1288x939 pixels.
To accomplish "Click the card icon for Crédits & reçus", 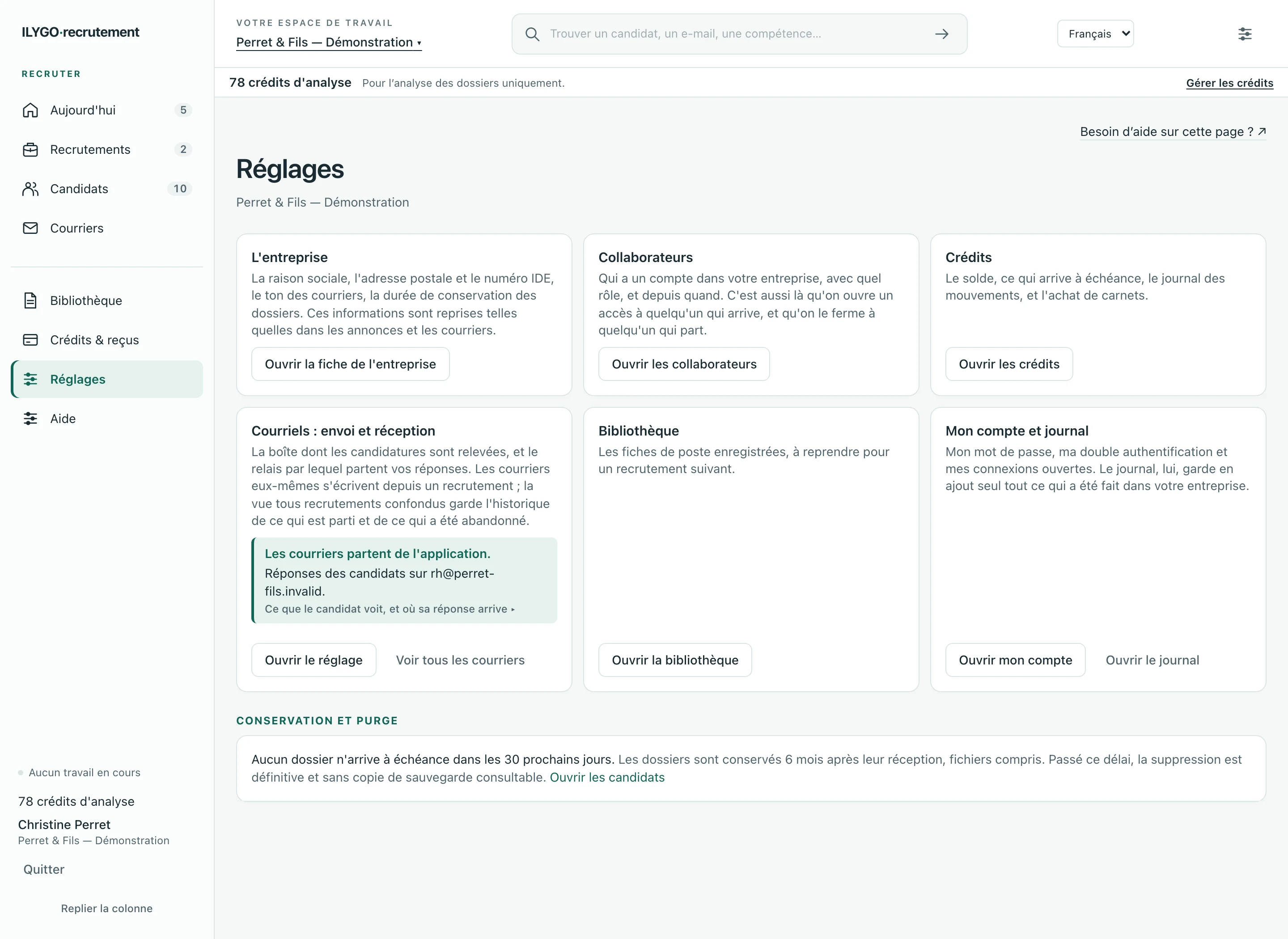I will coord(30,340).
